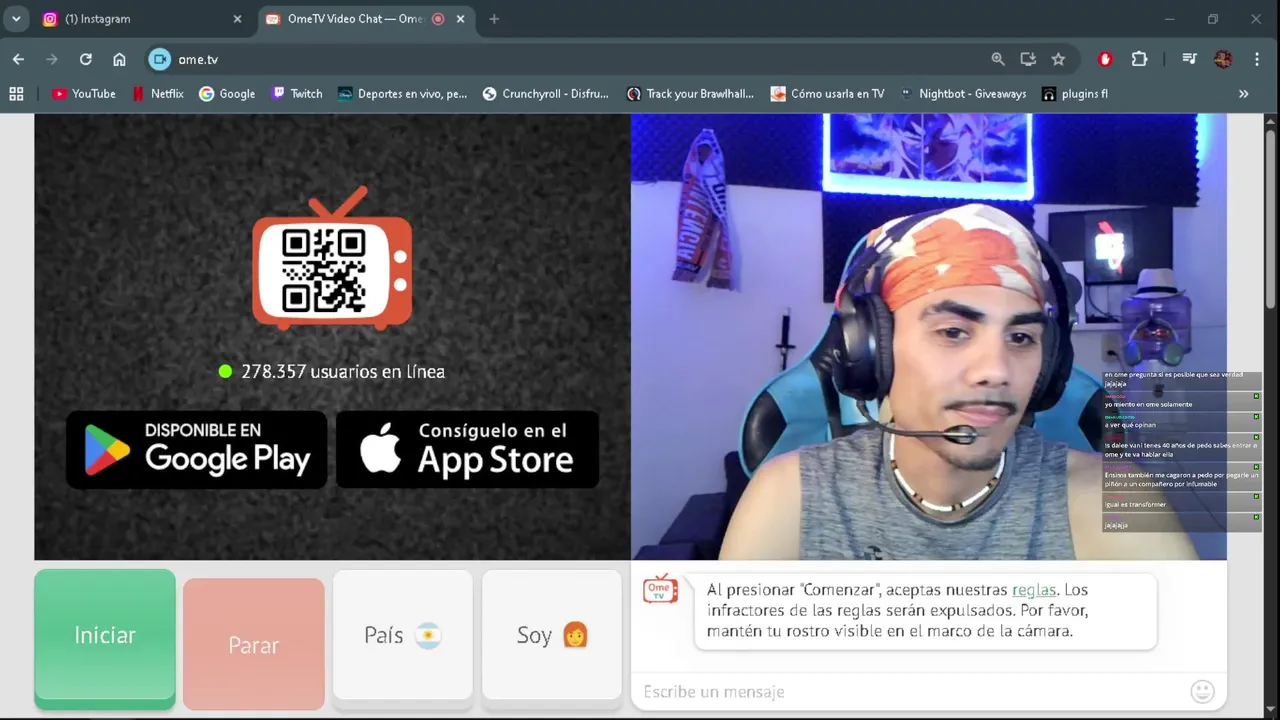Open the media control icon

click(x=1189, y=59)
